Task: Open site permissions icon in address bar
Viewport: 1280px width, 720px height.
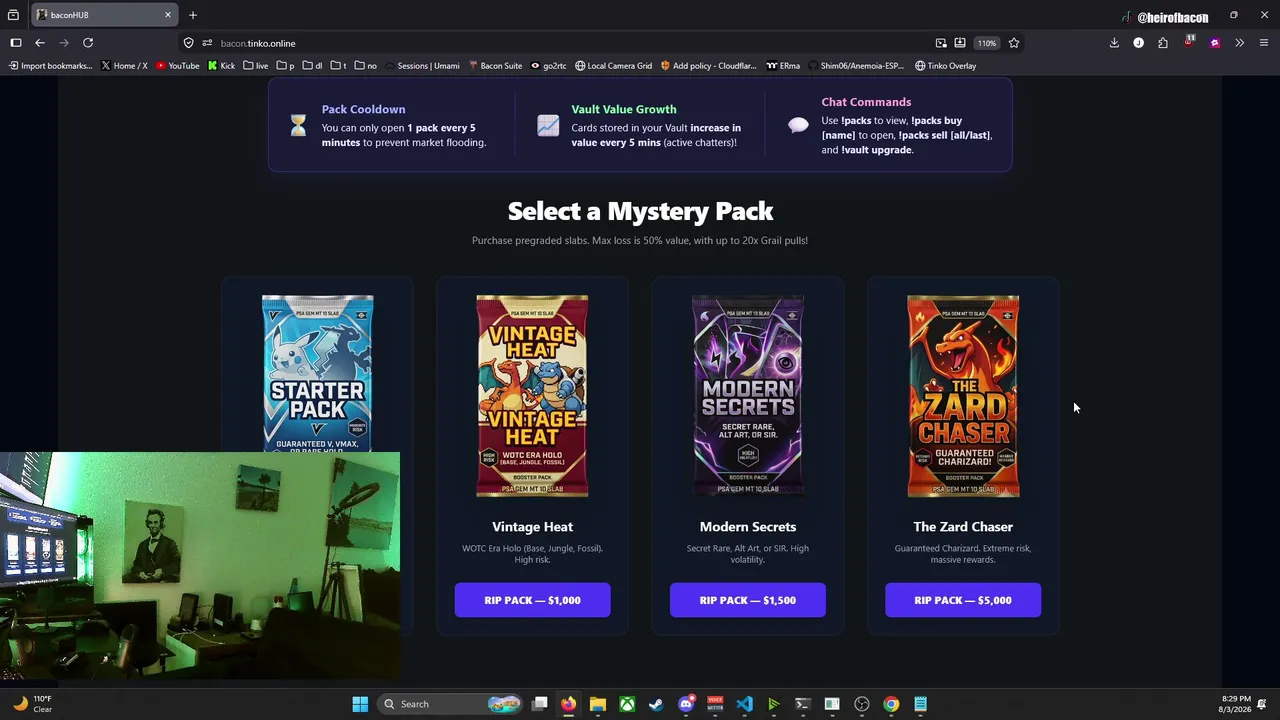Action: tap(207, 43)
